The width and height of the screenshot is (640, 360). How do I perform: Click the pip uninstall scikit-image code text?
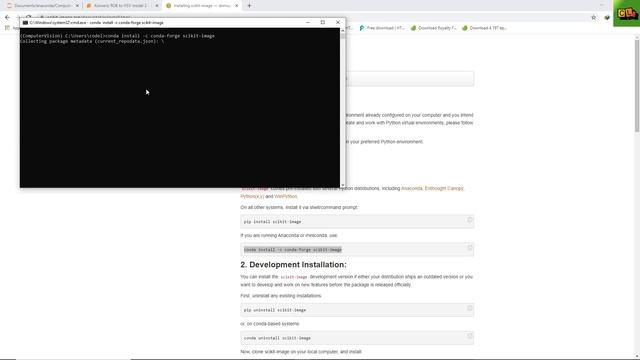click(275, 310)
